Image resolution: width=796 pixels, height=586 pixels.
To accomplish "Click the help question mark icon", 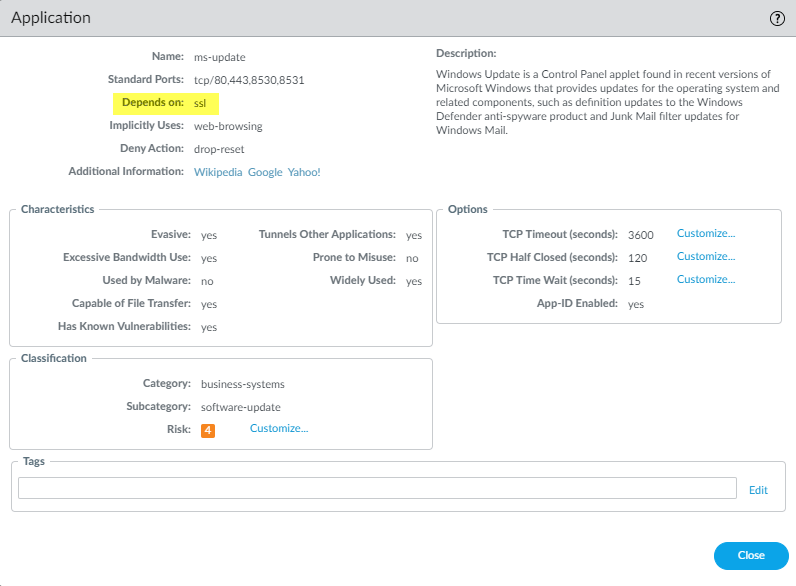I will (777, 19).
